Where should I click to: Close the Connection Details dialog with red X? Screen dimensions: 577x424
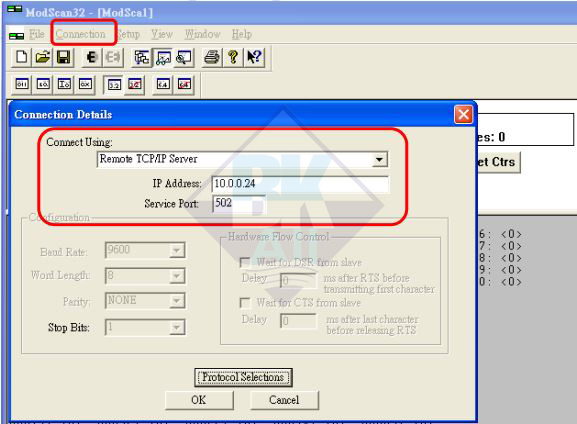point(463,114)
